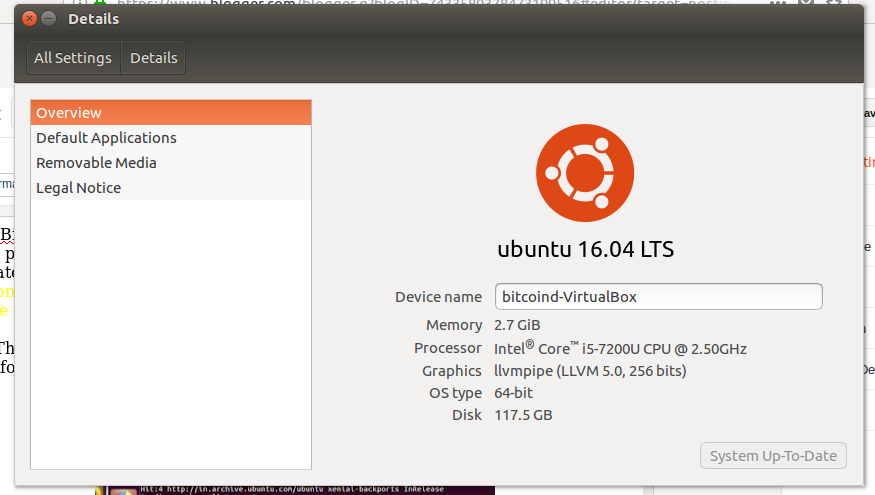Minimize the Details window
The height and width of the screenshot is (495, 875).
coord(49,19)
